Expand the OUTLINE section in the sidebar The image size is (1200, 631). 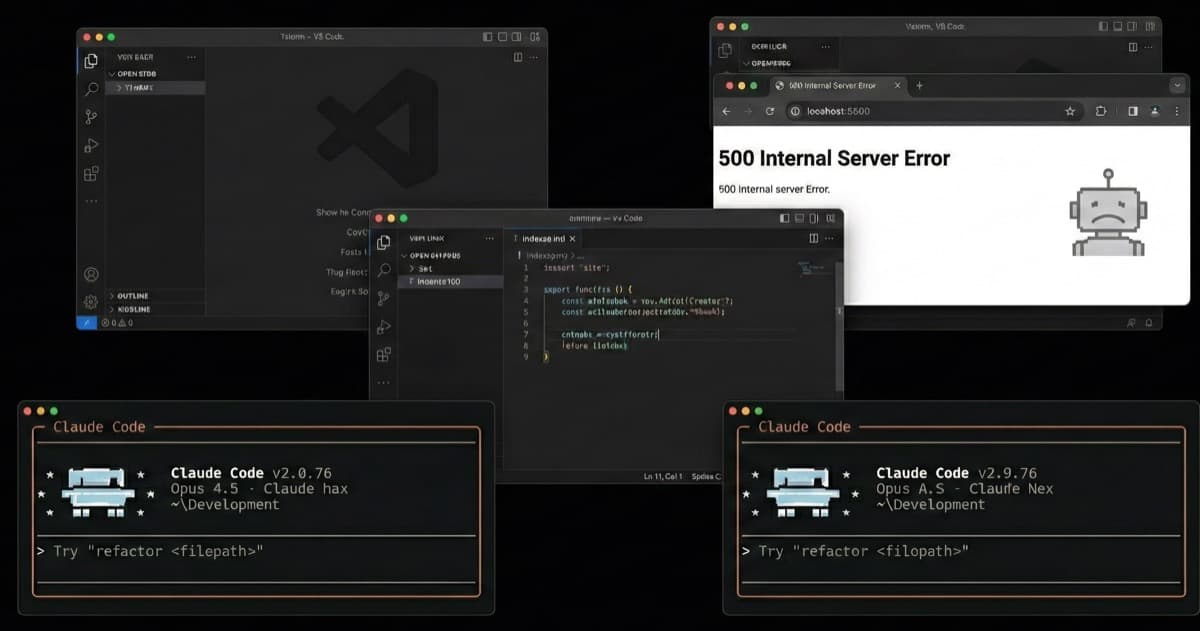click(133, 296)
